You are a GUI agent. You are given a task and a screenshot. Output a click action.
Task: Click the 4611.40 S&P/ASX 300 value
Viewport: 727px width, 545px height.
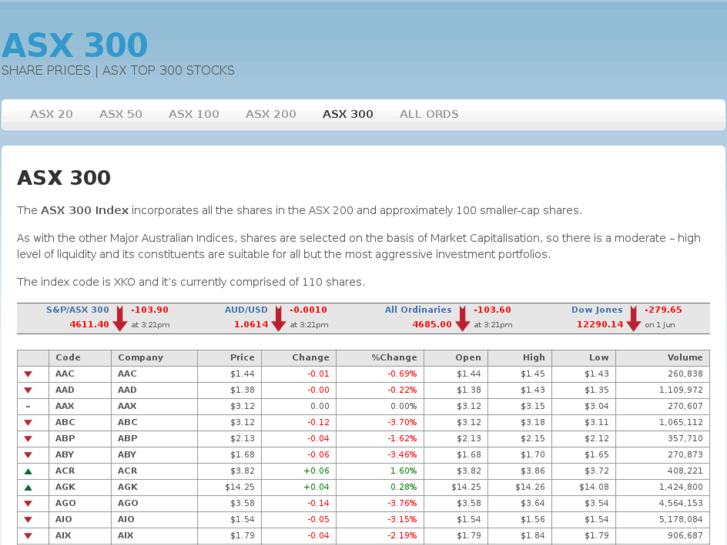pyautogui.click(x=89, y=324)
